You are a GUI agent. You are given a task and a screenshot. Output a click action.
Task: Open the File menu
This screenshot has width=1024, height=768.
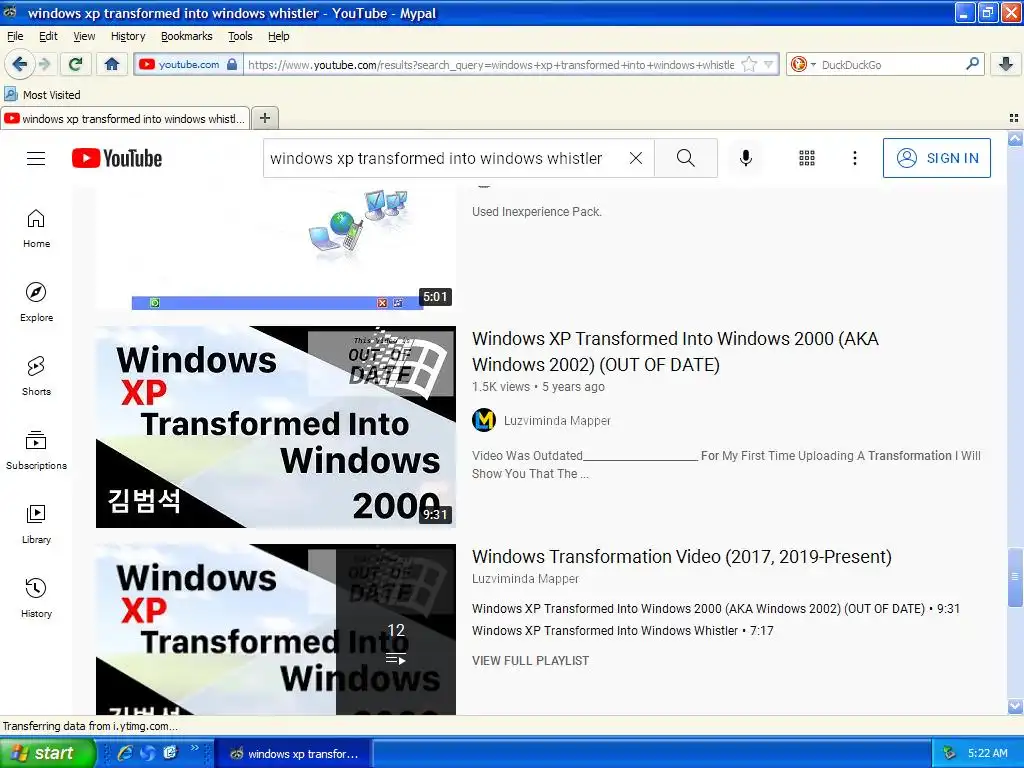[x=14, y=36]
